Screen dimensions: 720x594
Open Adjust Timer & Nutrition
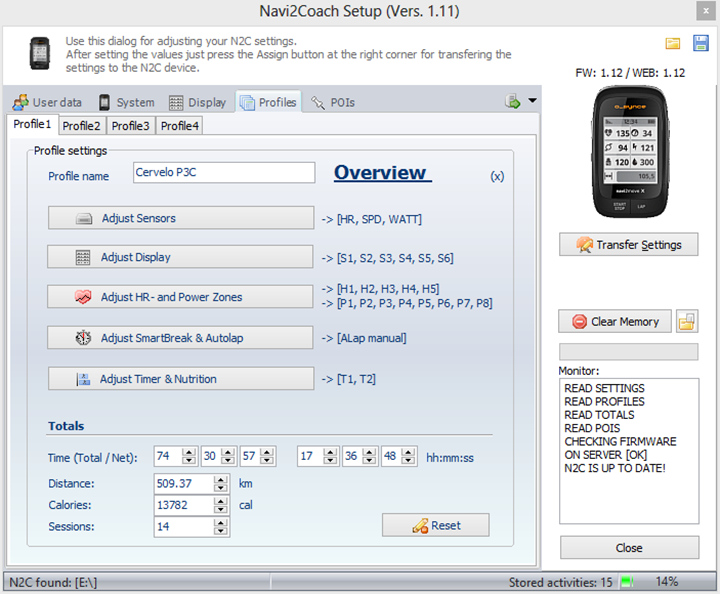click(180, 379)
